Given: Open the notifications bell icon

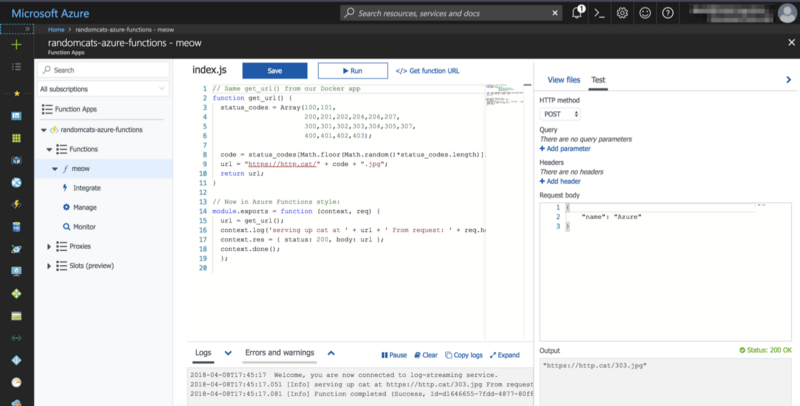Looking at the screenshot, I should point(577,13).
